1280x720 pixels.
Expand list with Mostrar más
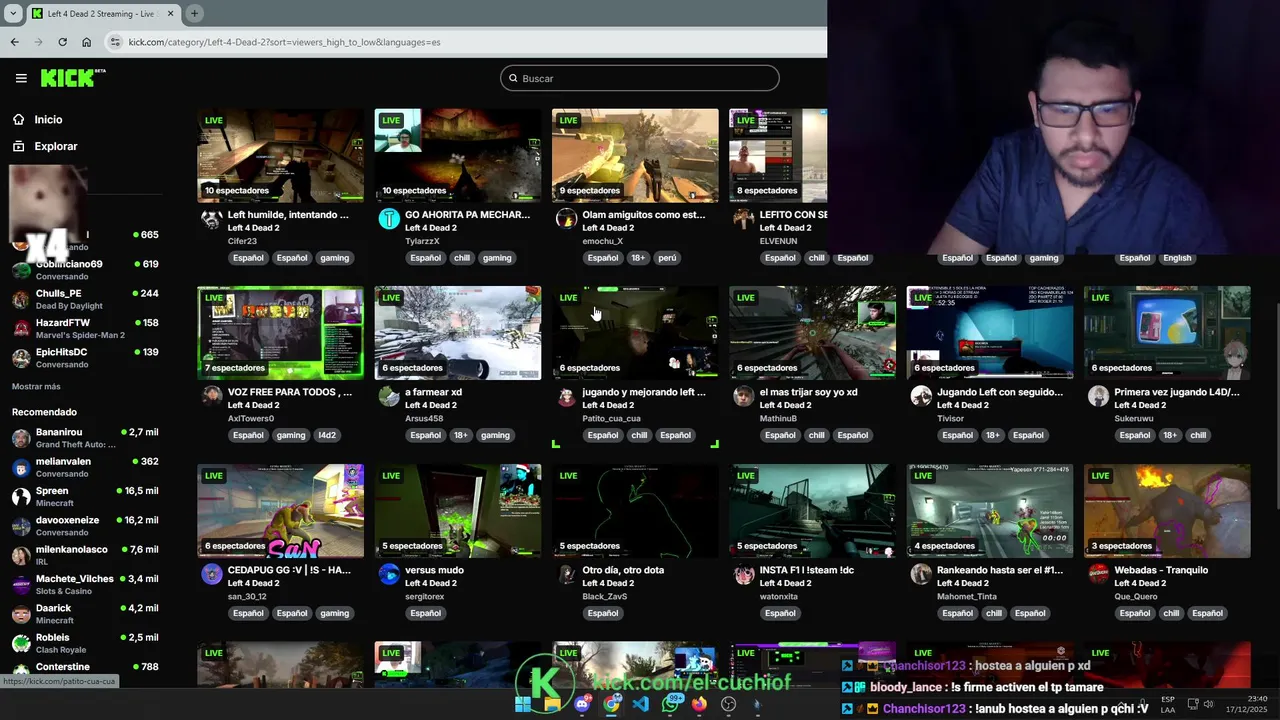point(36,386)
